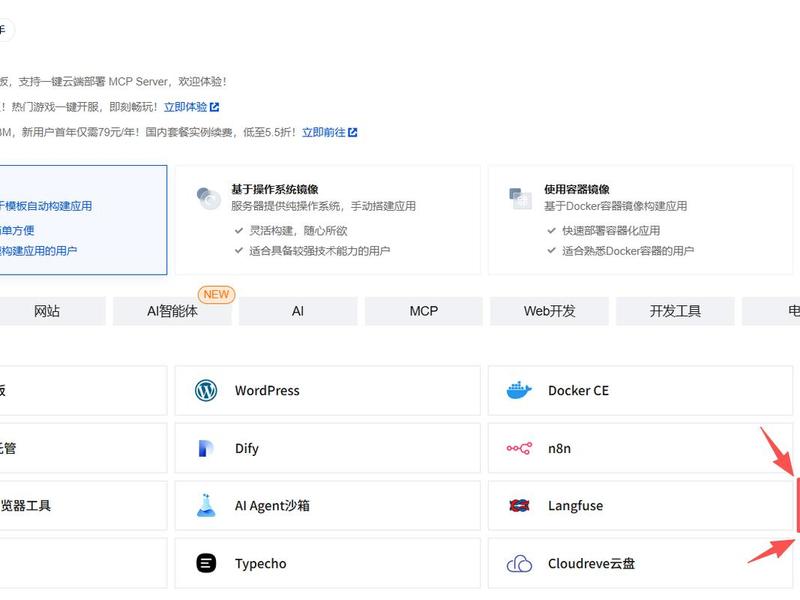Choose the Typecho template card
The width and height of the screenshot is (800, 600).
pos(328,563)
